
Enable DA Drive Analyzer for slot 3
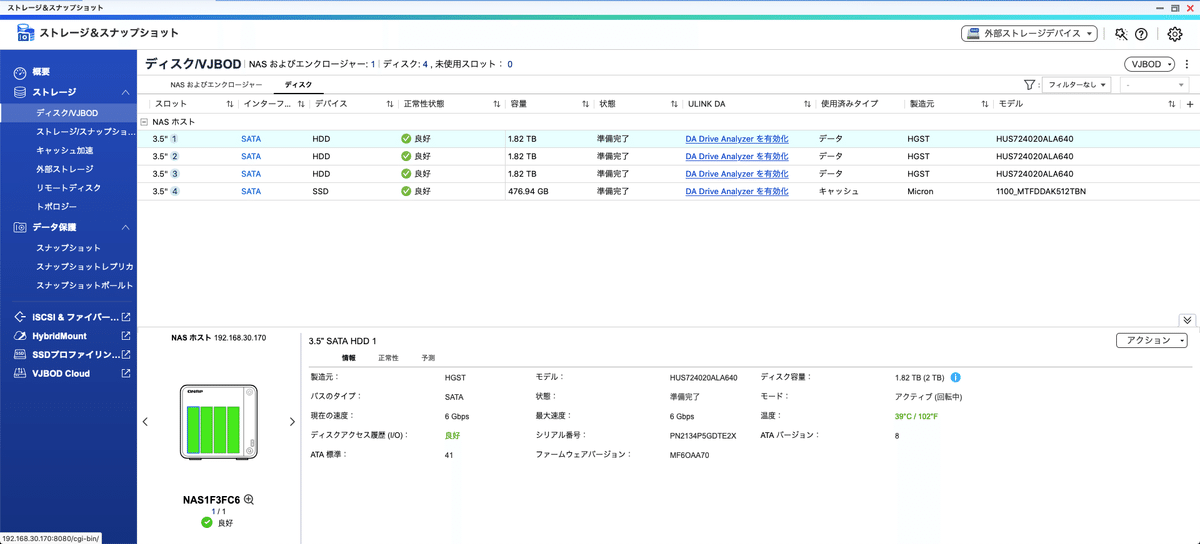[x=736, y=174]
